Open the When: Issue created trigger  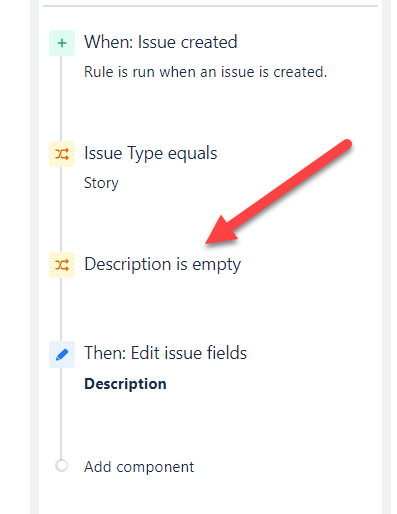tap(161, 42)
